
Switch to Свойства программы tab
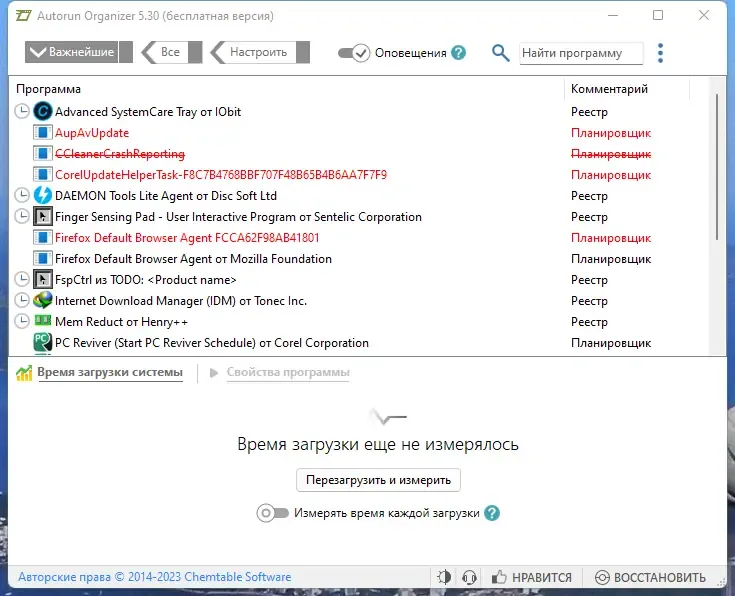click(288, 372)
